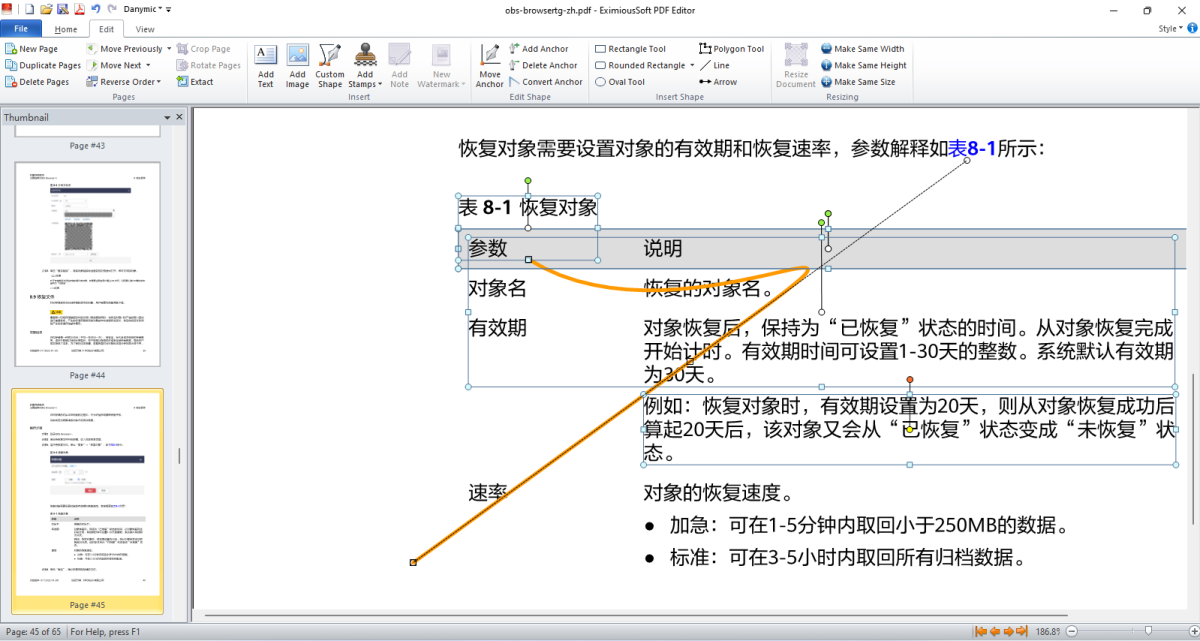Select the Move Anchor tool
Image resolution: width=1200 pixels, height=641 pixels.
(489, 65)
